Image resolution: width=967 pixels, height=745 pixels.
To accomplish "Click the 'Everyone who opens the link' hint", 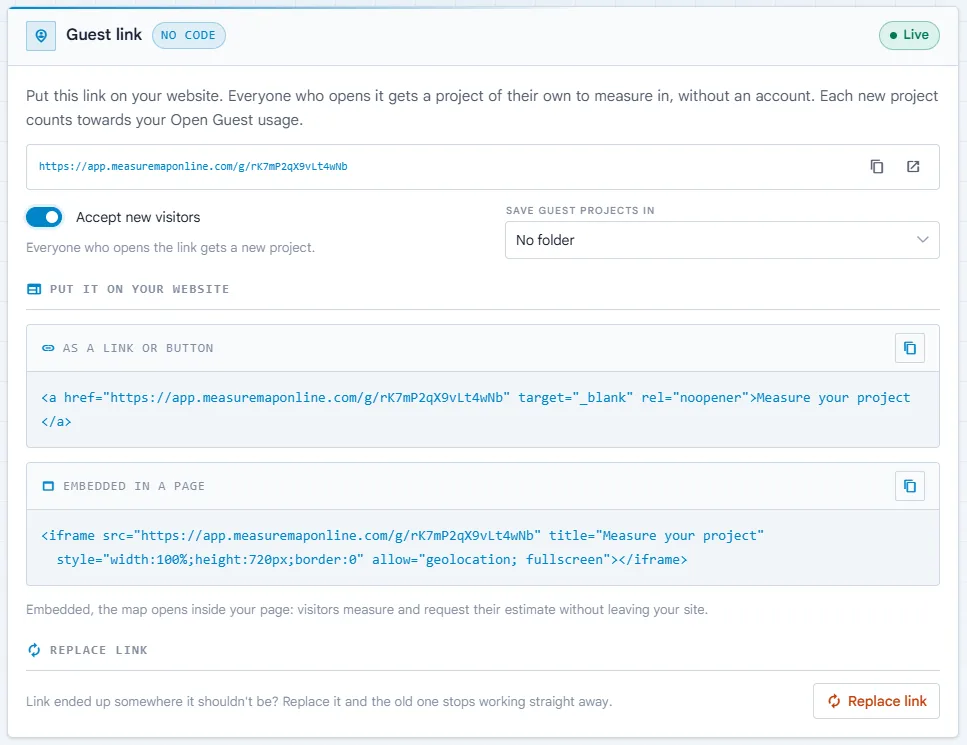I will tap(170, 248).
